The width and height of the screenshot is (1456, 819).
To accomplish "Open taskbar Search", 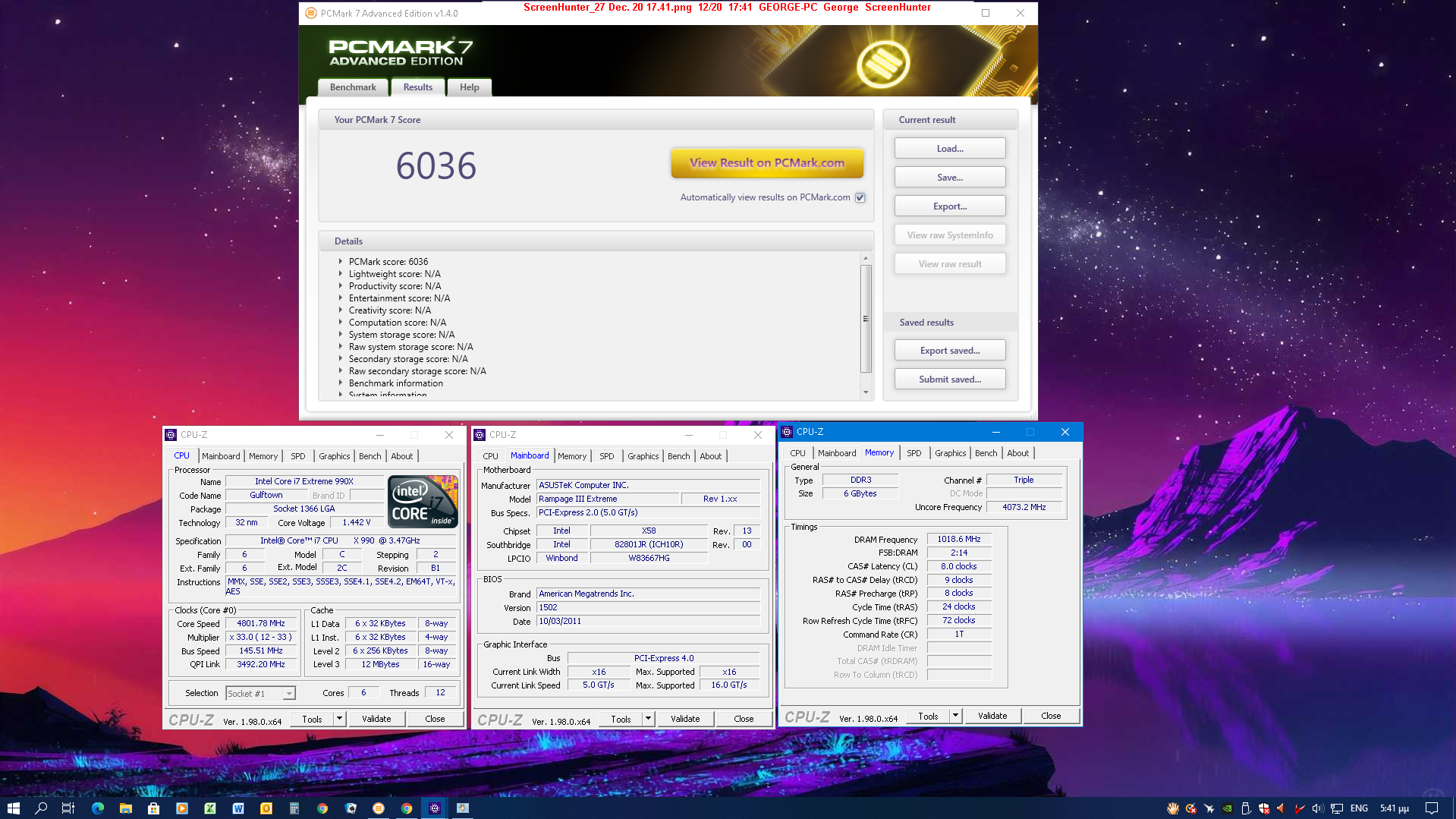I will coord(41,808).
